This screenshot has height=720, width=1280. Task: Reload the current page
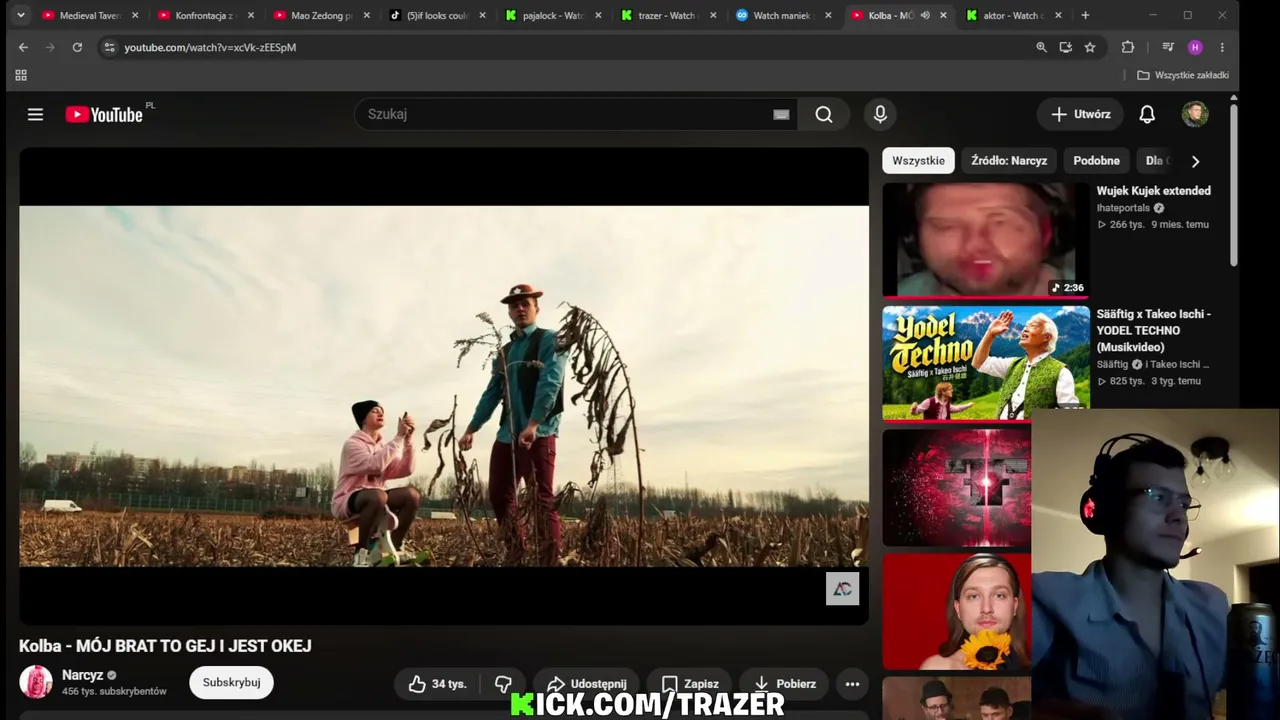[x=77, y=47]
